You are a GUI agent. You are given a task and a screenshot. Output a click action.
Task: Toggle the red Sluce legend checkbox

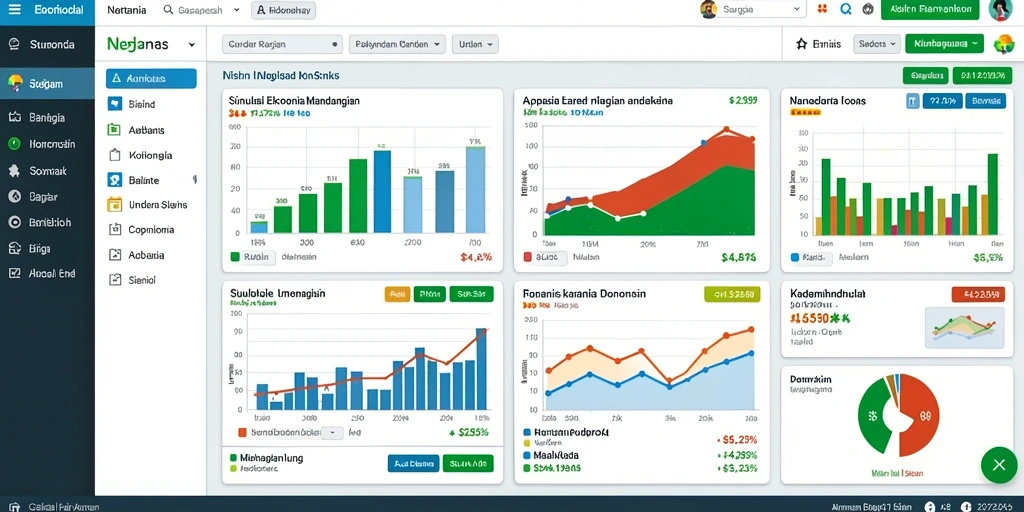pos(528,257)
